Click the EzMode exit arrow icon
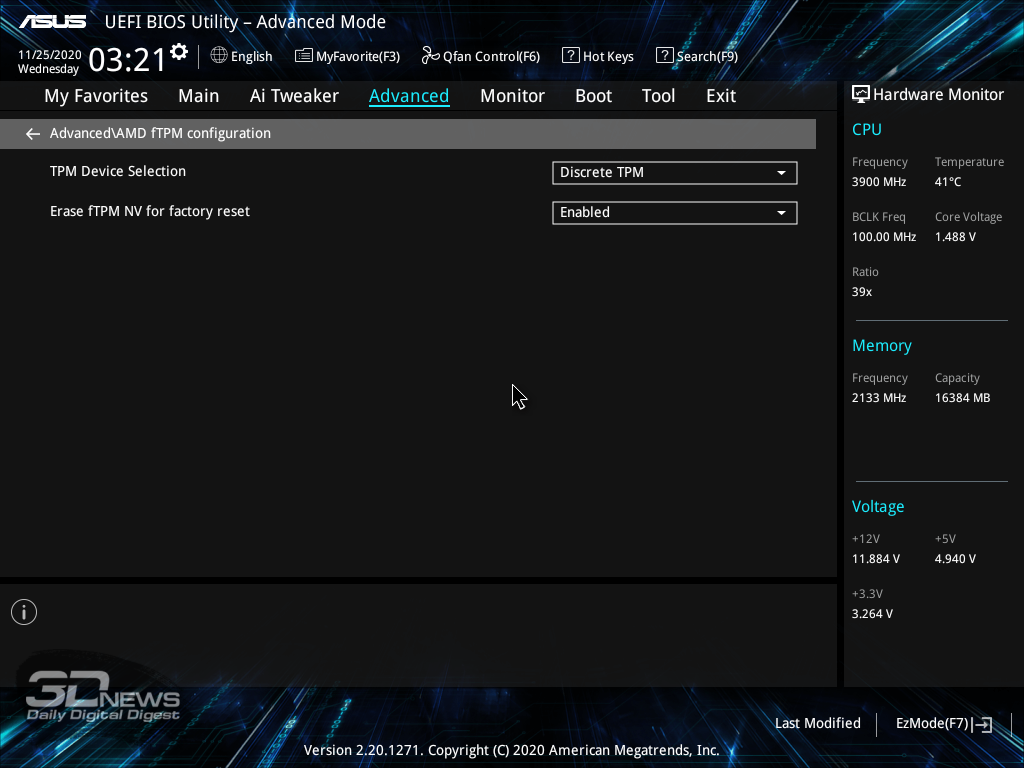This screenshot has width=1024, height=768. coord(982,724)
